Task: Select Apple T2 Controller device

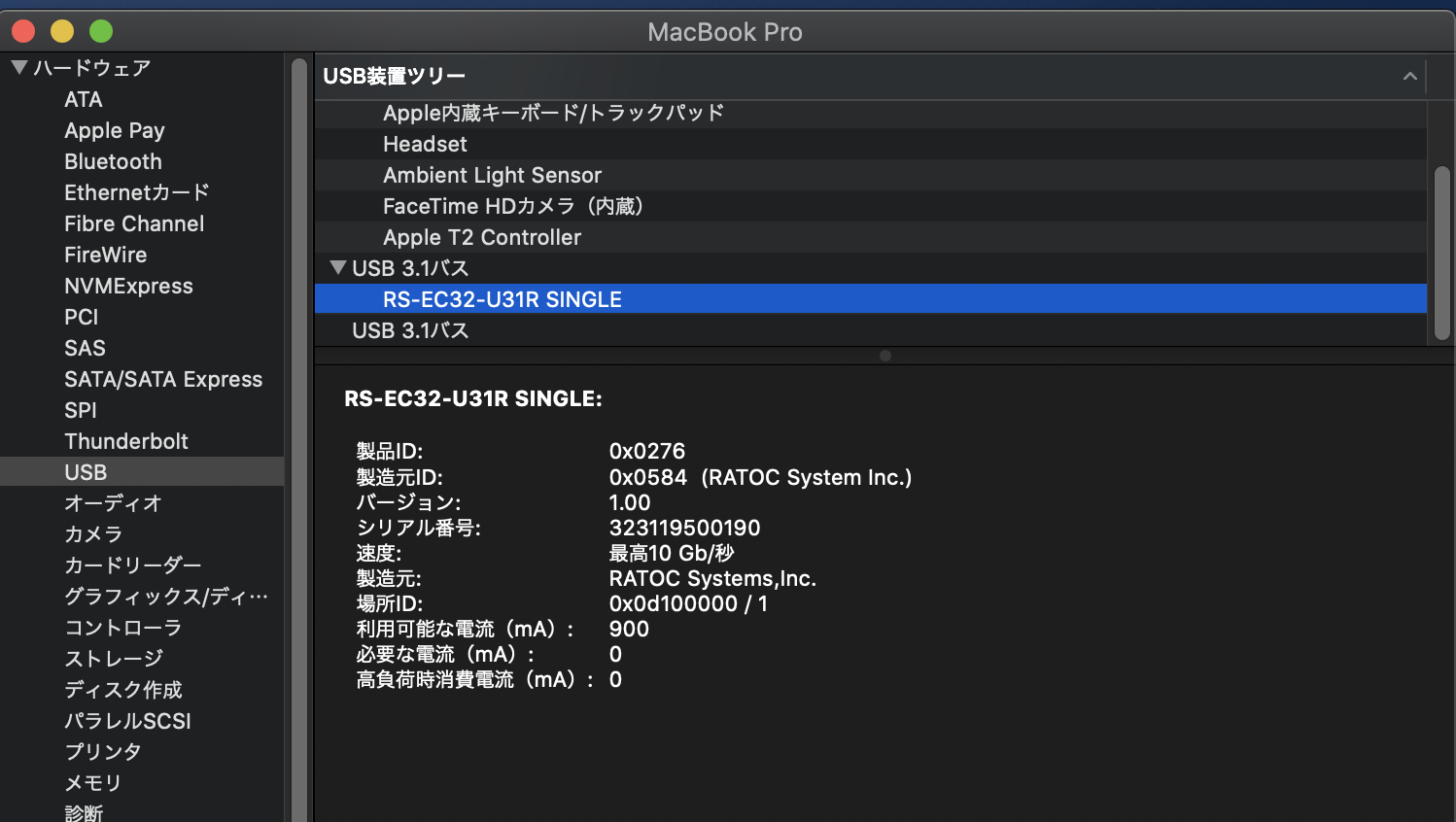Action: pyautogui.click(x=481, y=237)
